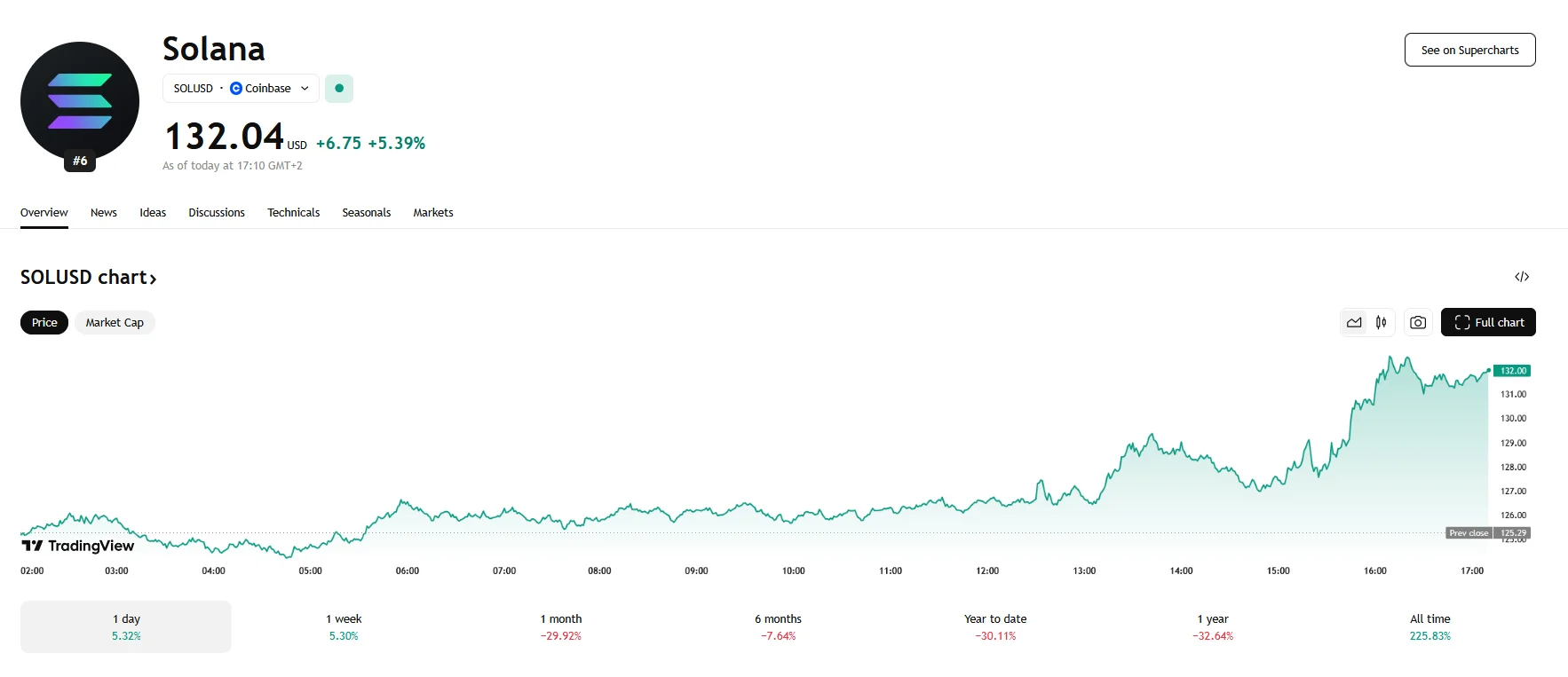Click the Coinbase exchange logo icon
Image resolution: width=1568 pixels, height=677 pixels.
[236, 89]
